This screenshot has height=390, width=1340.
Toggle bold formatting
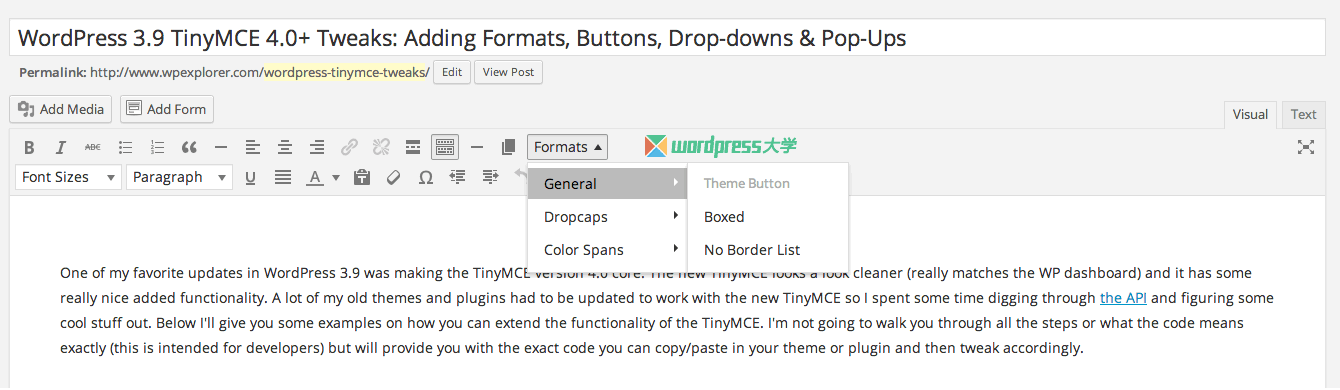pos(29,148)
